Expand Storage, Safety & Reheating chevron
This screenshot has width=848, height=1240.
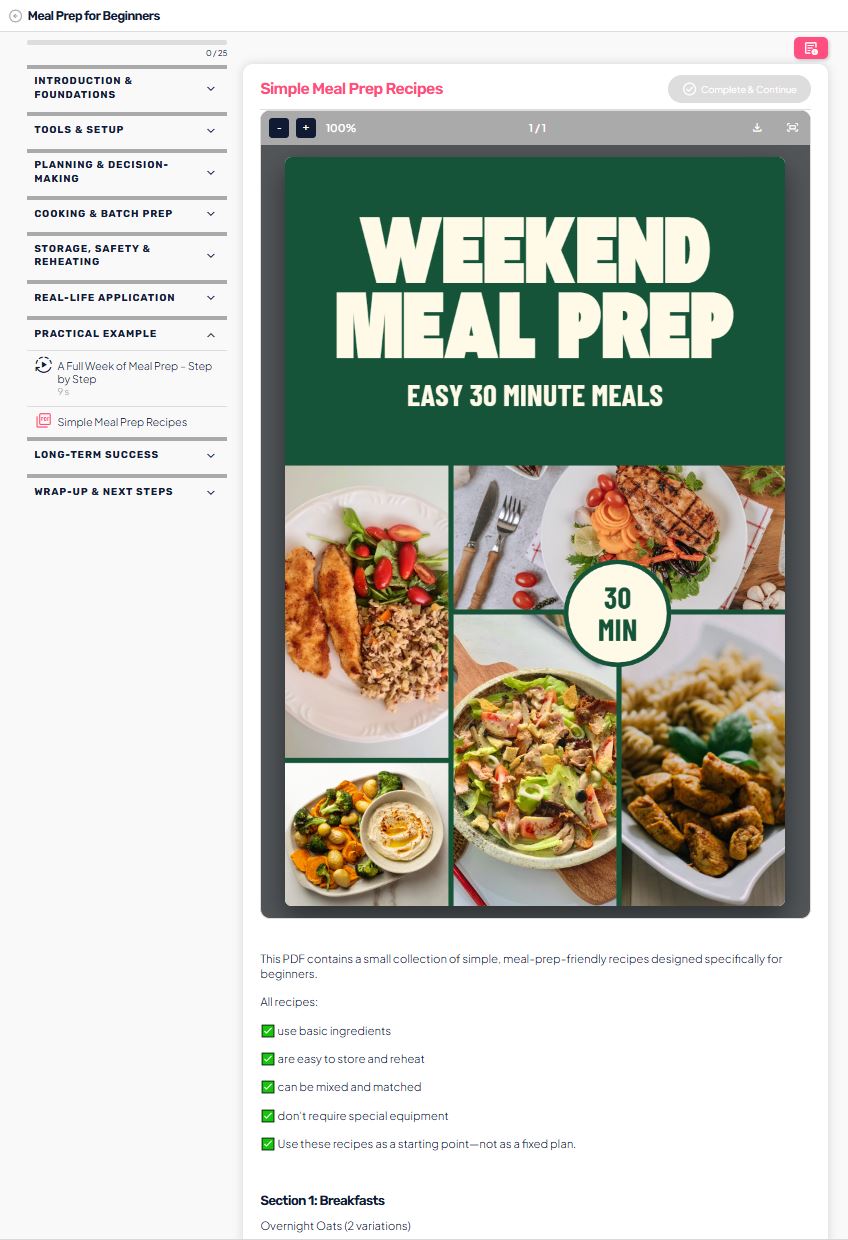[x=210, y=256]
